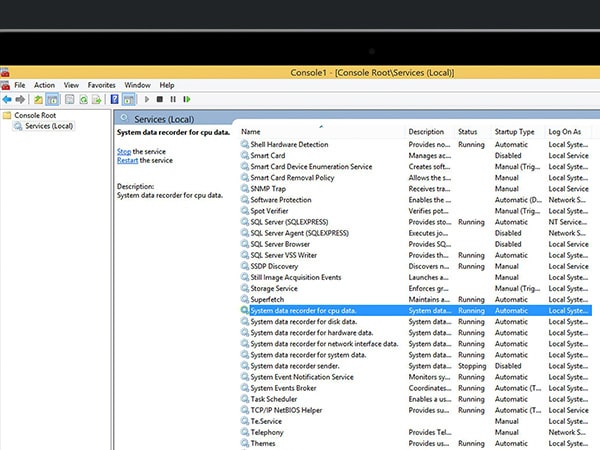Click the SQL Server Browser icon
This screenshot has width=600, height=450.
pyautogui.click(x=245, y=244)
